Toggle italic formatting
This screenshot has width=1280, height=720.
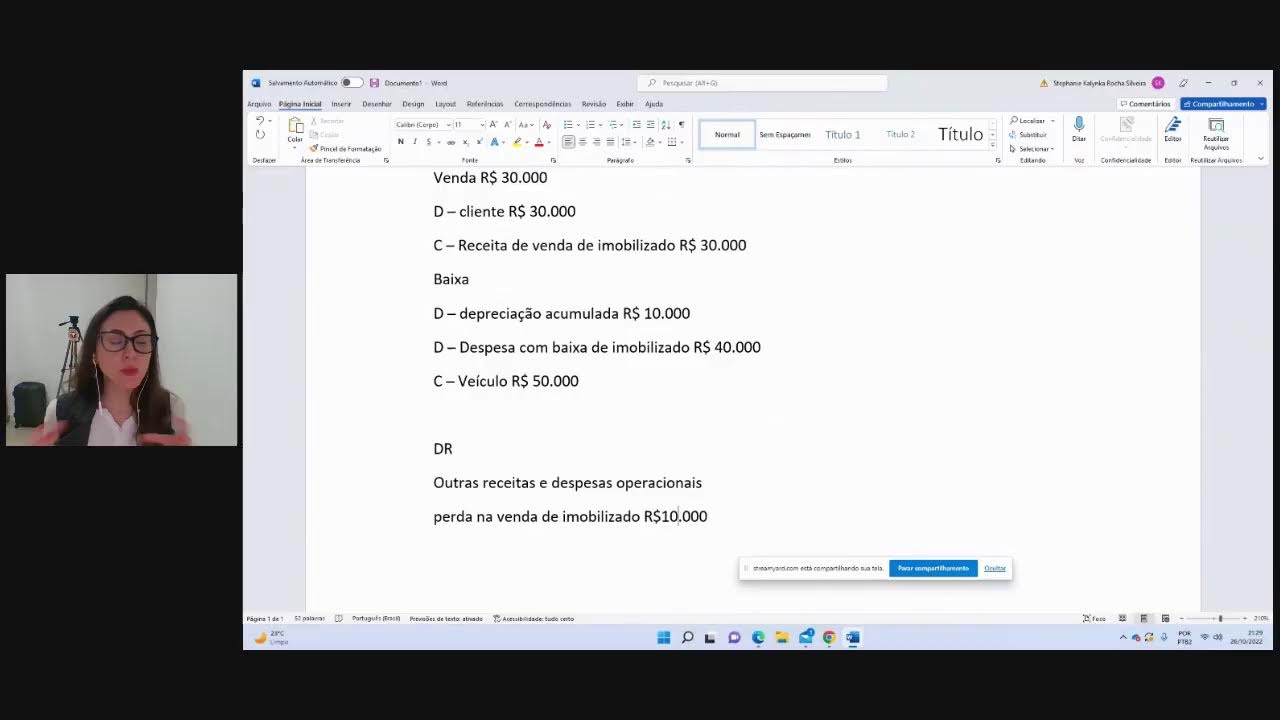(x=415, y=142)
